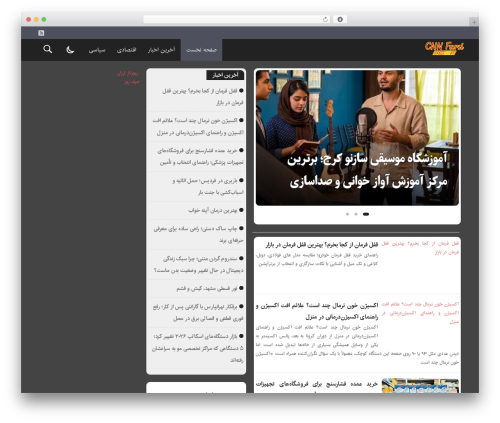Open the search magnifier icon
Image resolution: width=500 pixels, height=423 pixels.
[48, 49]
